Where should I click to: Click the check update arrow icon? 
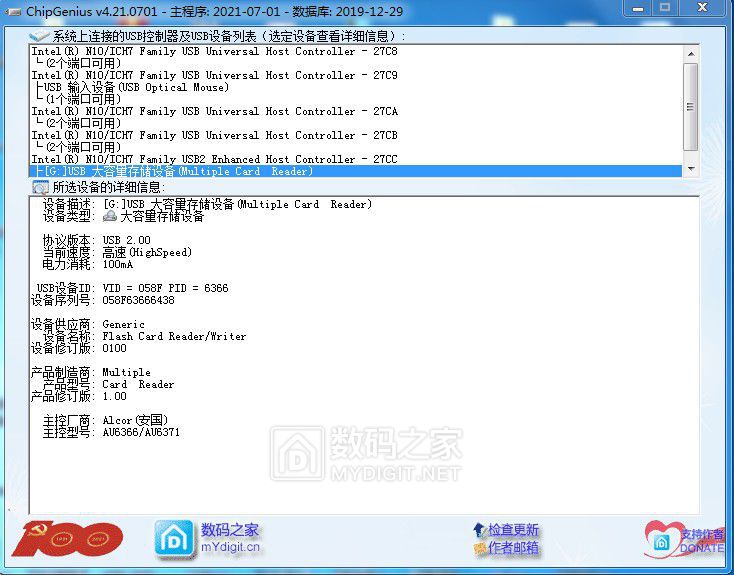[x=479, y=530]
